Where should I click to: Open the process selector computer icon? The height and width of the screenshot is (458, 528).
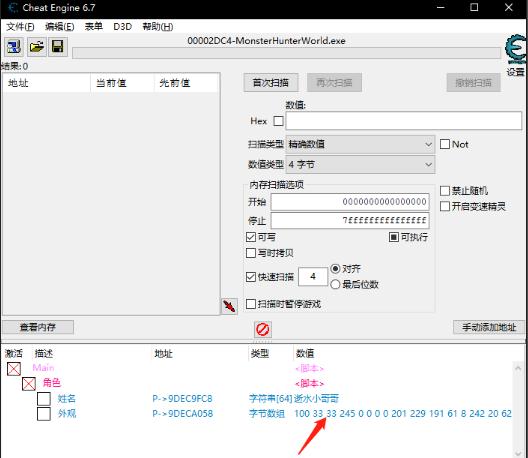tap(14, 46)
